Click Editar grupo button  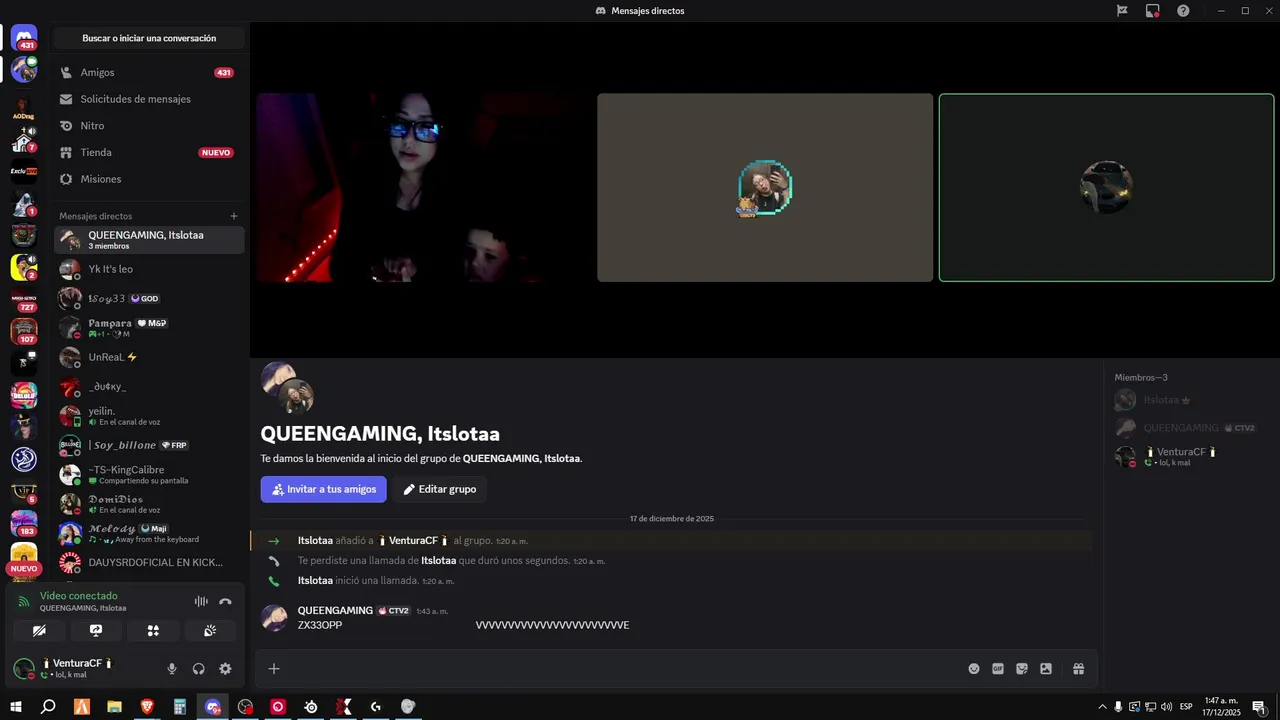(440, 489)
